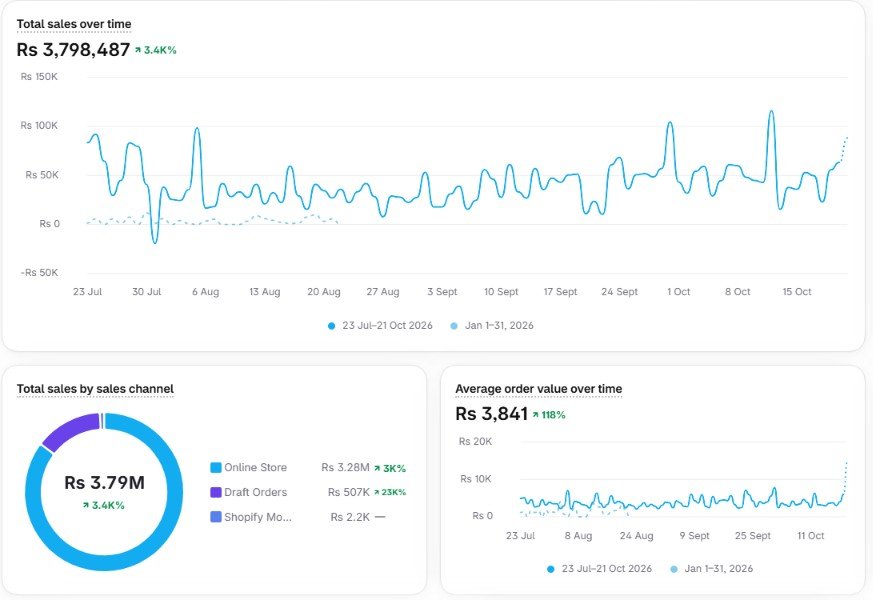Toggle Jan 1–31, 2026 legend in average order chart
Screen dimensions: 873x600
(712, 569)
